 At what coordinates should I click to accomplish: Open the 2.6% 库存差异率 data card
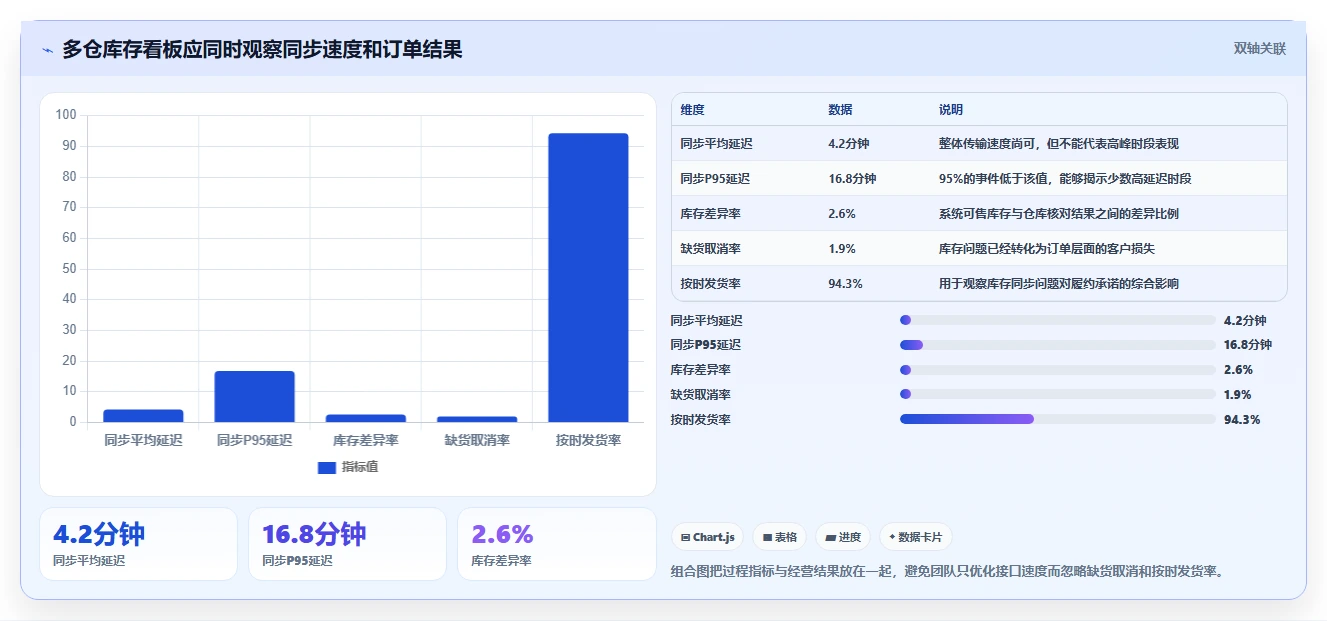pos(556,544)
